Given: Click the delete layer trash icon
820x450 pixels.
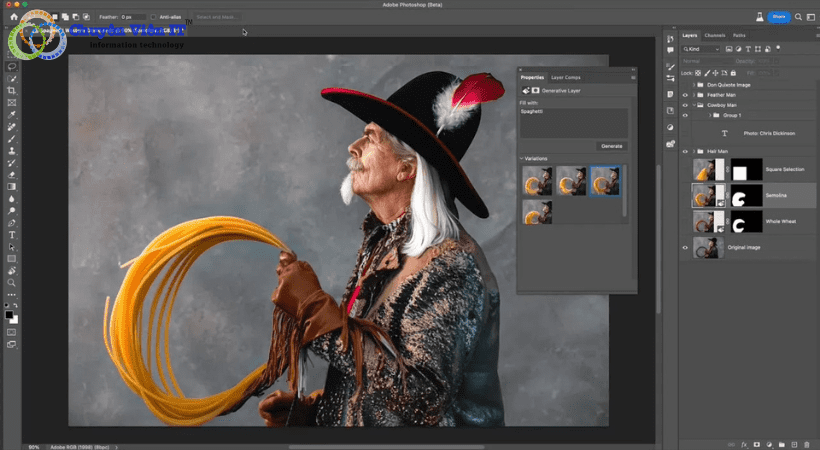Looking at the screenshot, I should [808, 443].
